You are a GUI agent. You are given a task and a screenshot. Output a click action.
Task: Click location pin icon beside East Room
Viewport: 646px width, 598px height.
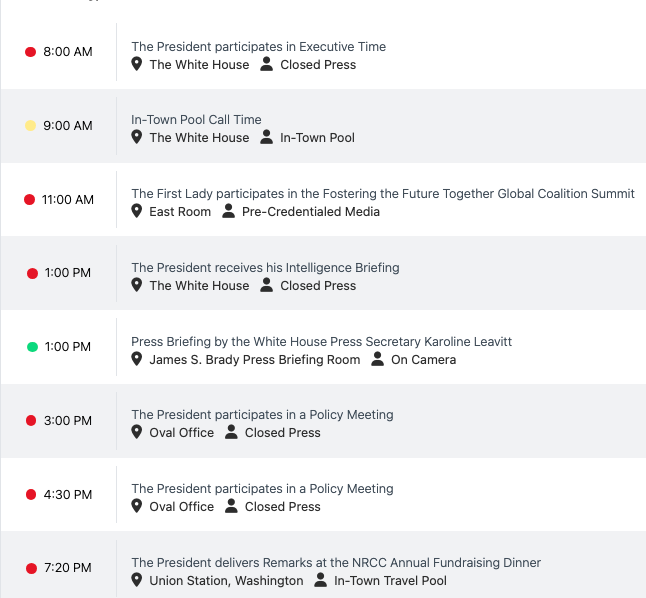click(137, 211)
